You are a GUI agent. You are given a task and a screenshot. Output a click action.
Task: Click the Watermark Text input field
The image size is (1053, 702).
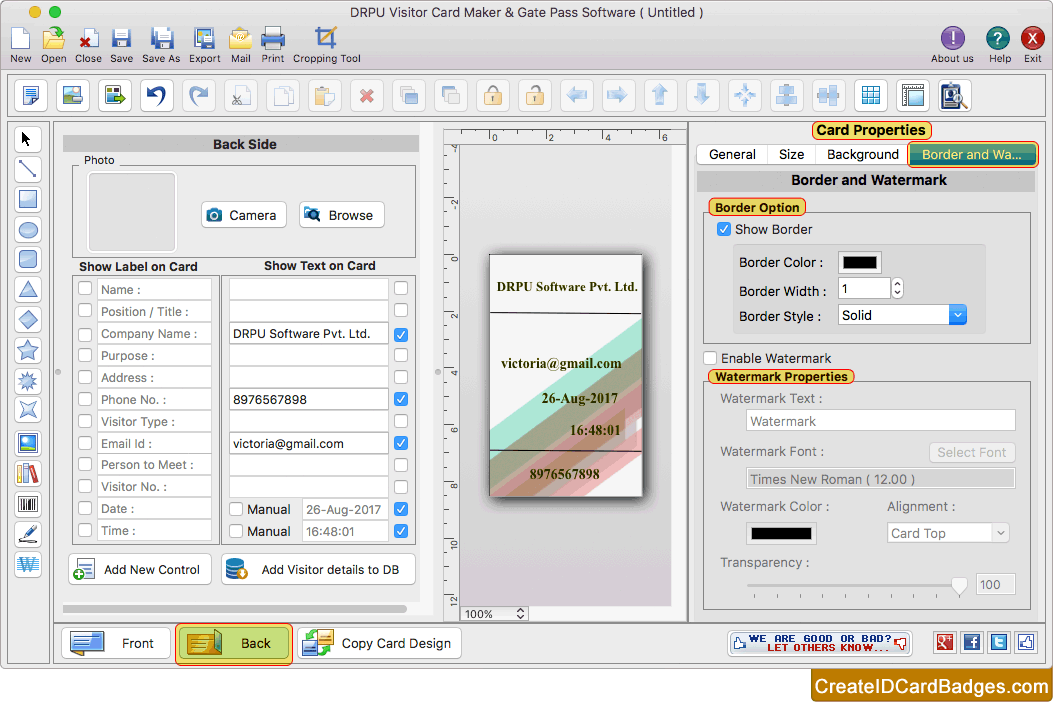[880, 421]
